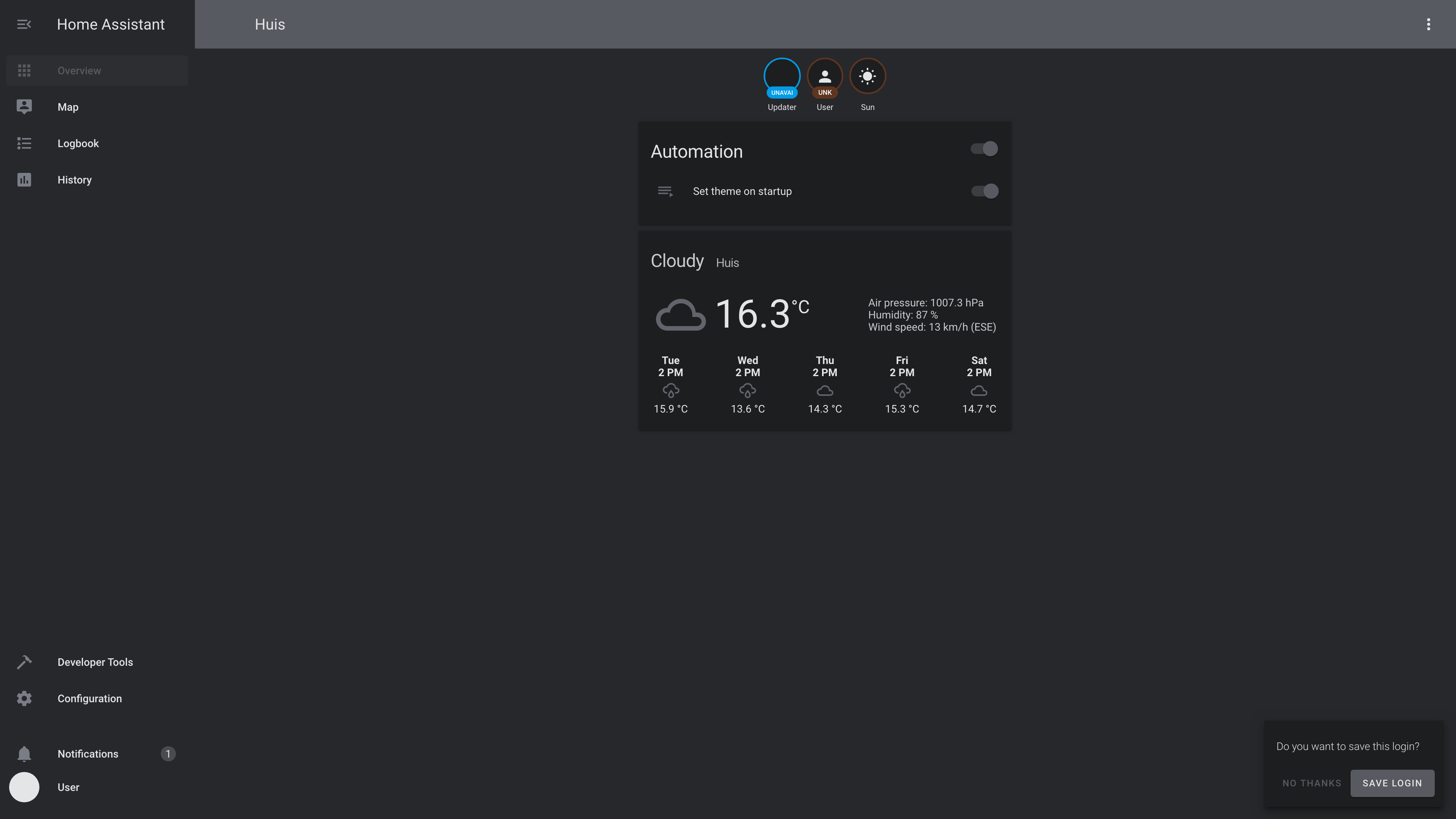Click Air pressure: 1007.3 hPa text
The width and height of the screenshot is (1456, 819).
(926, 303)
